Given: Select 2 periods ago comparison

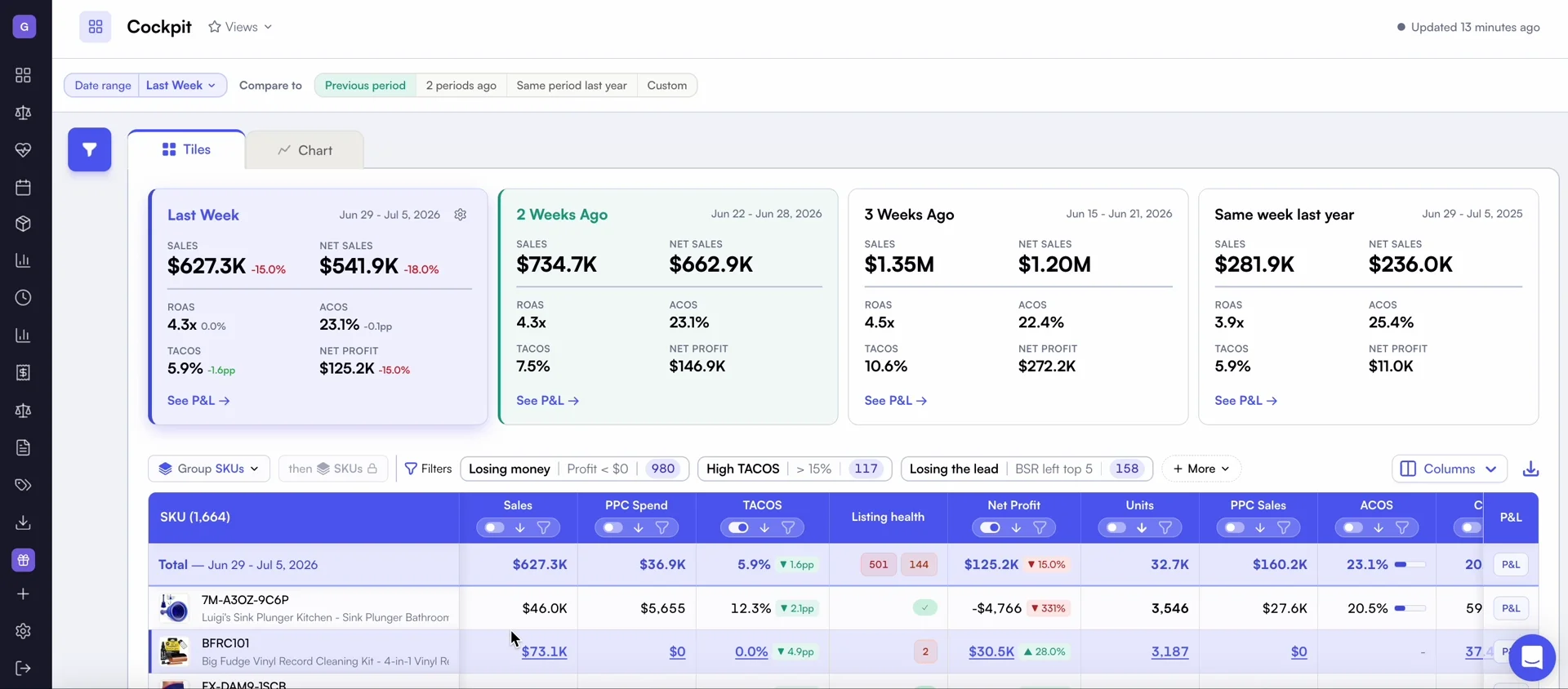Looking at the screenshot, I should (461, 86).
